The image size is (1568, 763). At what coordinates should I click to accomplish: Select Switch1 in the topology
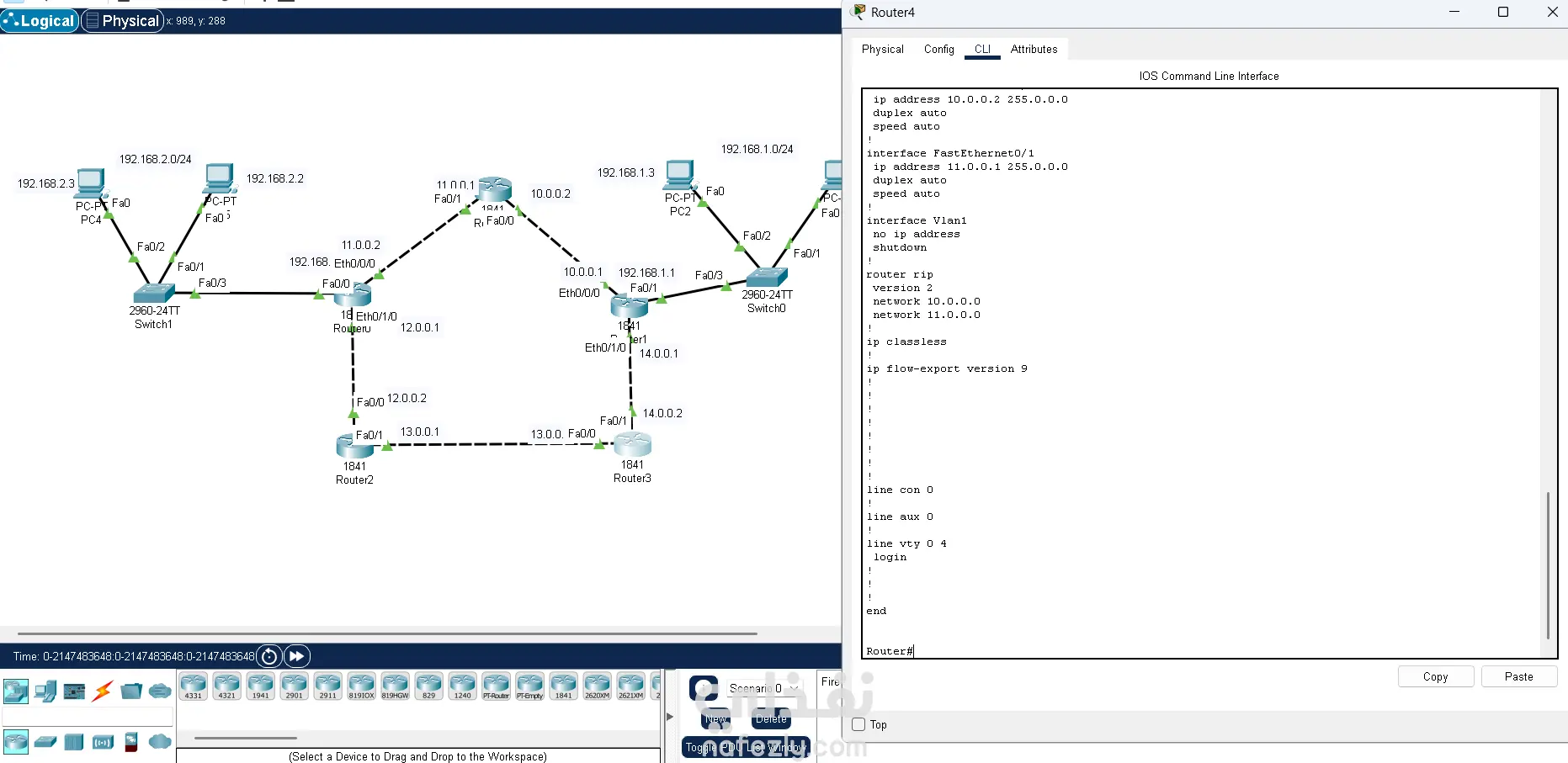(x=154, y=293)
